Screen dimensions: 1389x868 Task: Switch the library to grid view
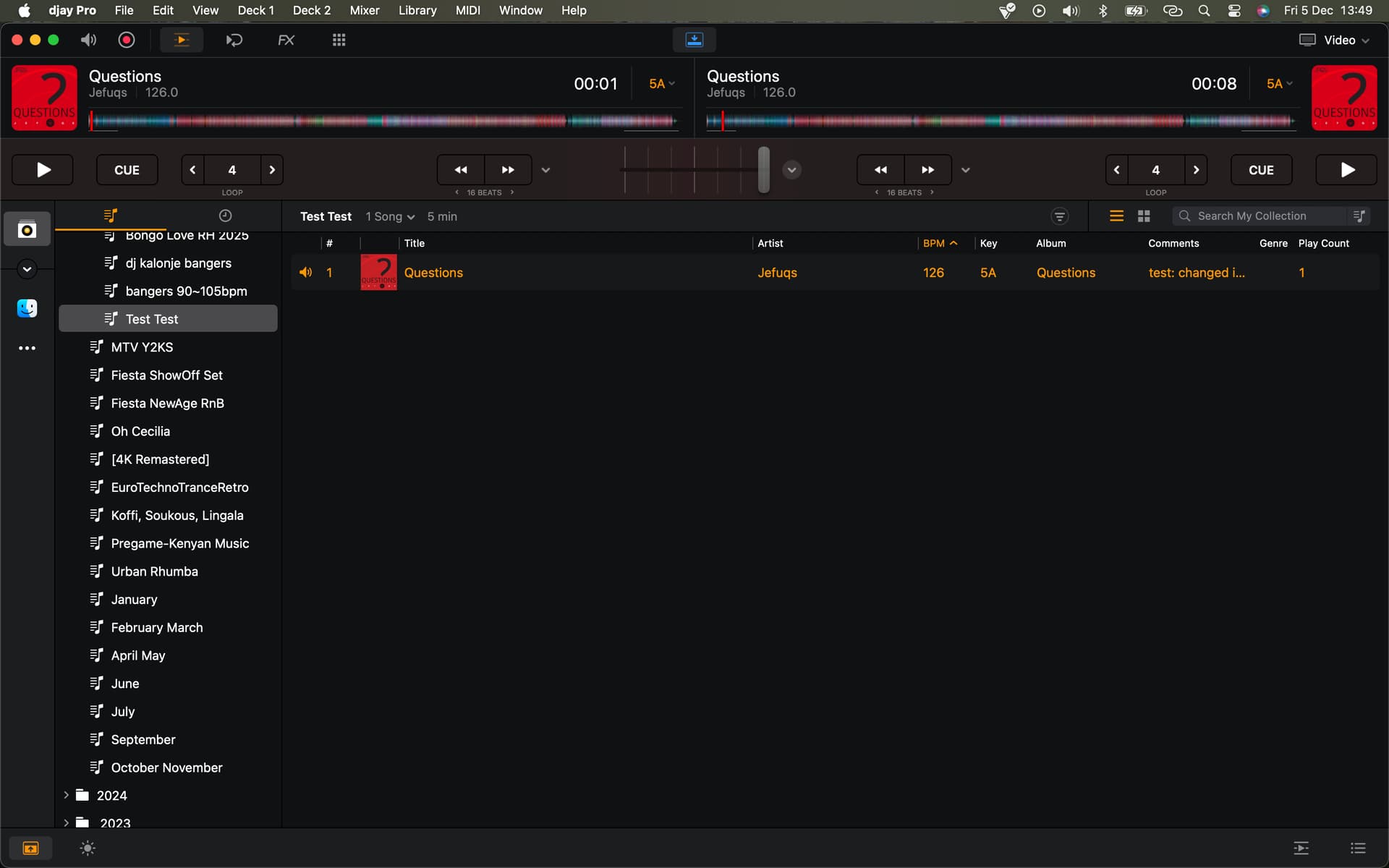click(x=1144, y=216)
